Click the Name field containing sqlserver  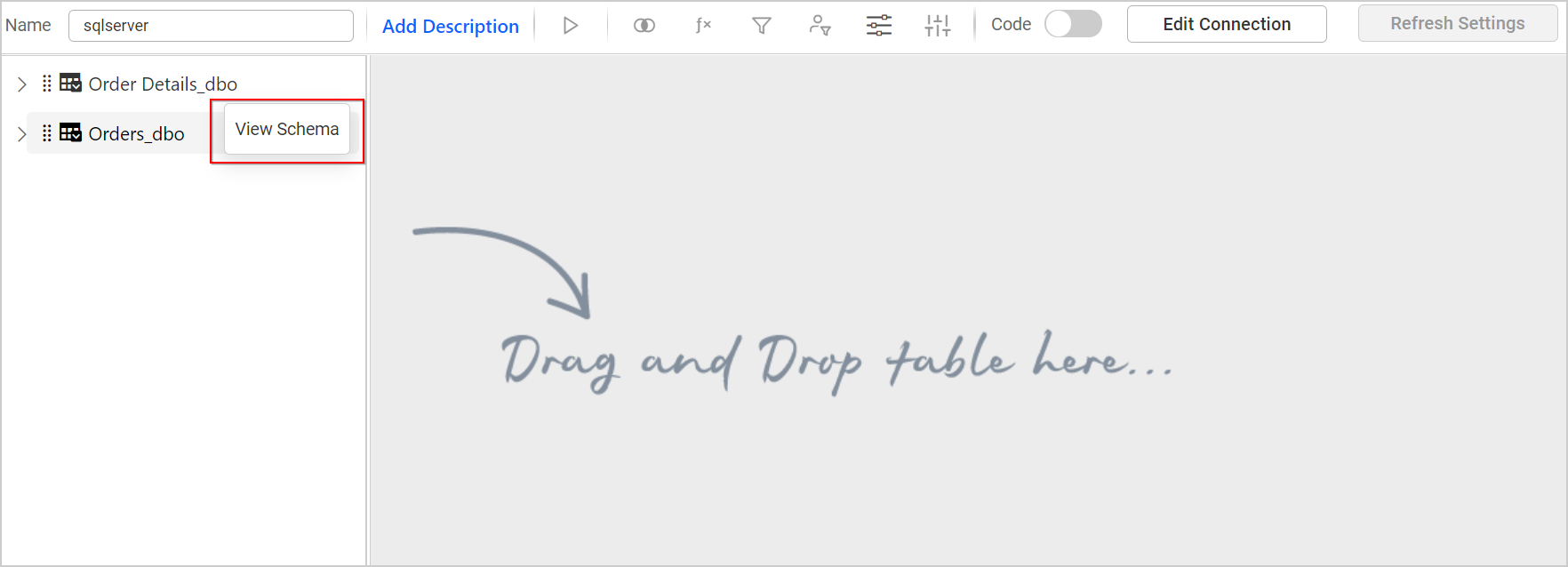[211, 26]
